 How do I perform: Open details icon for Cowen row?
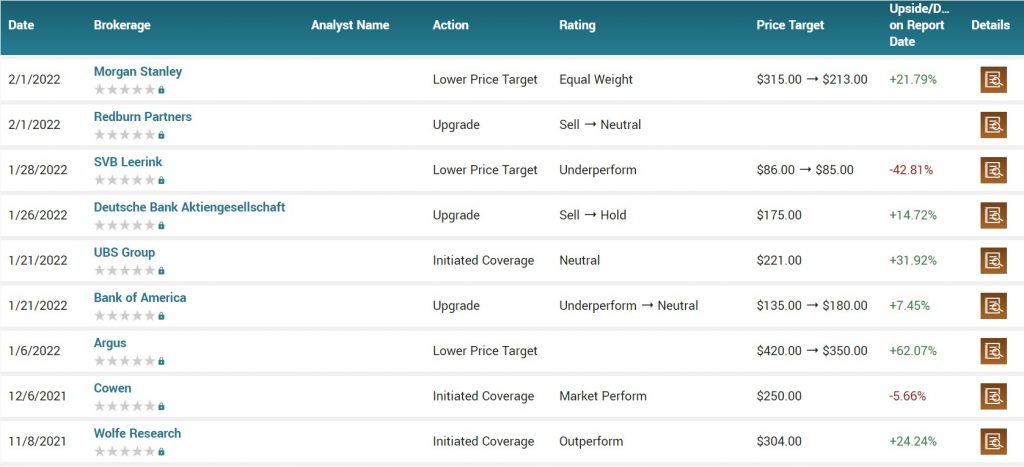pos(993,396)
